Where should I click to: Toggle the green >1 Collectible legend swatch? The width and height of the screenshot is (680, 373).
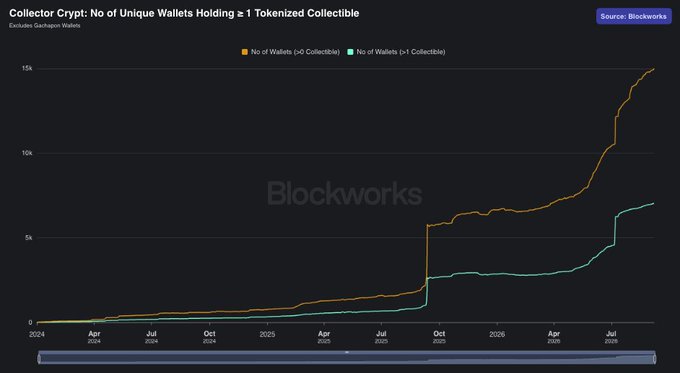[350, 52]
